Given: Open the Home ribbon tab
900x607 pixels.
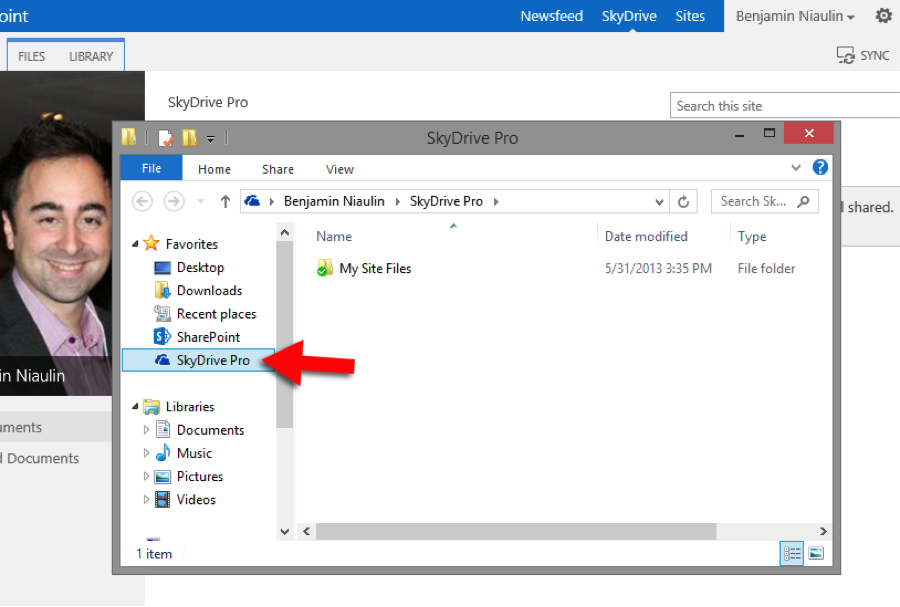Looking at the screenshot, I should tap(214, 169).
